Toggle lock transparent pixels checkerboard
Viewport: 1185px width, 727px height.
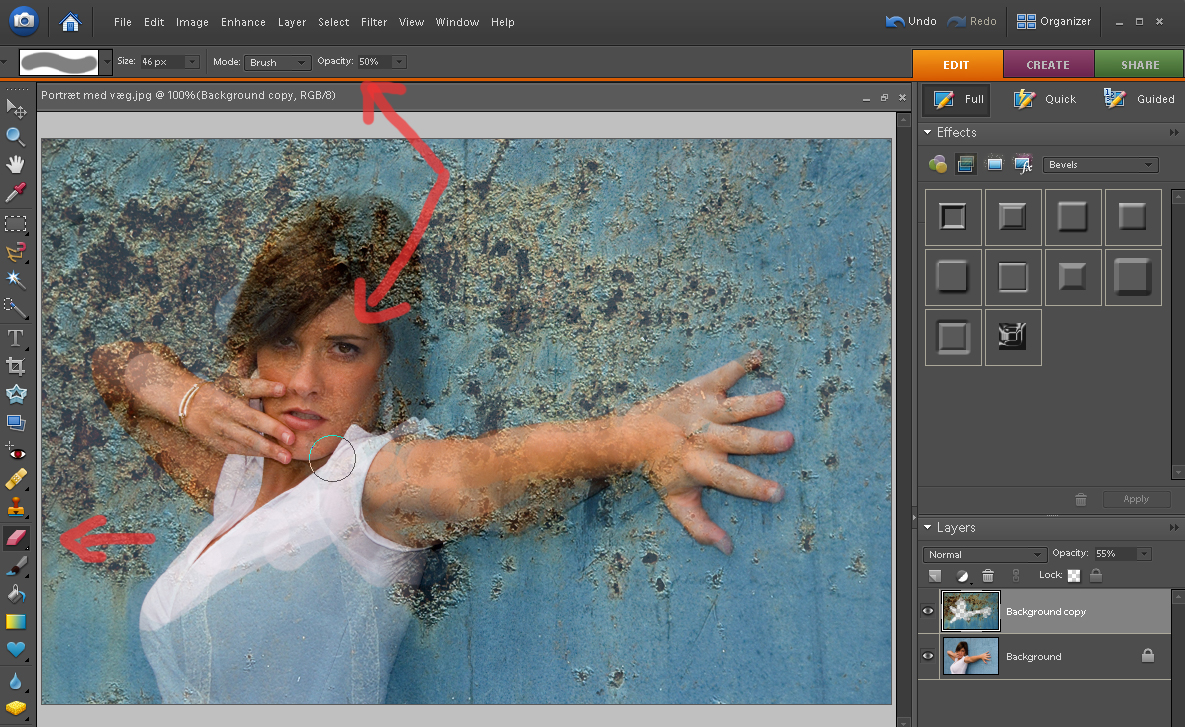(x=1074, y=576)
